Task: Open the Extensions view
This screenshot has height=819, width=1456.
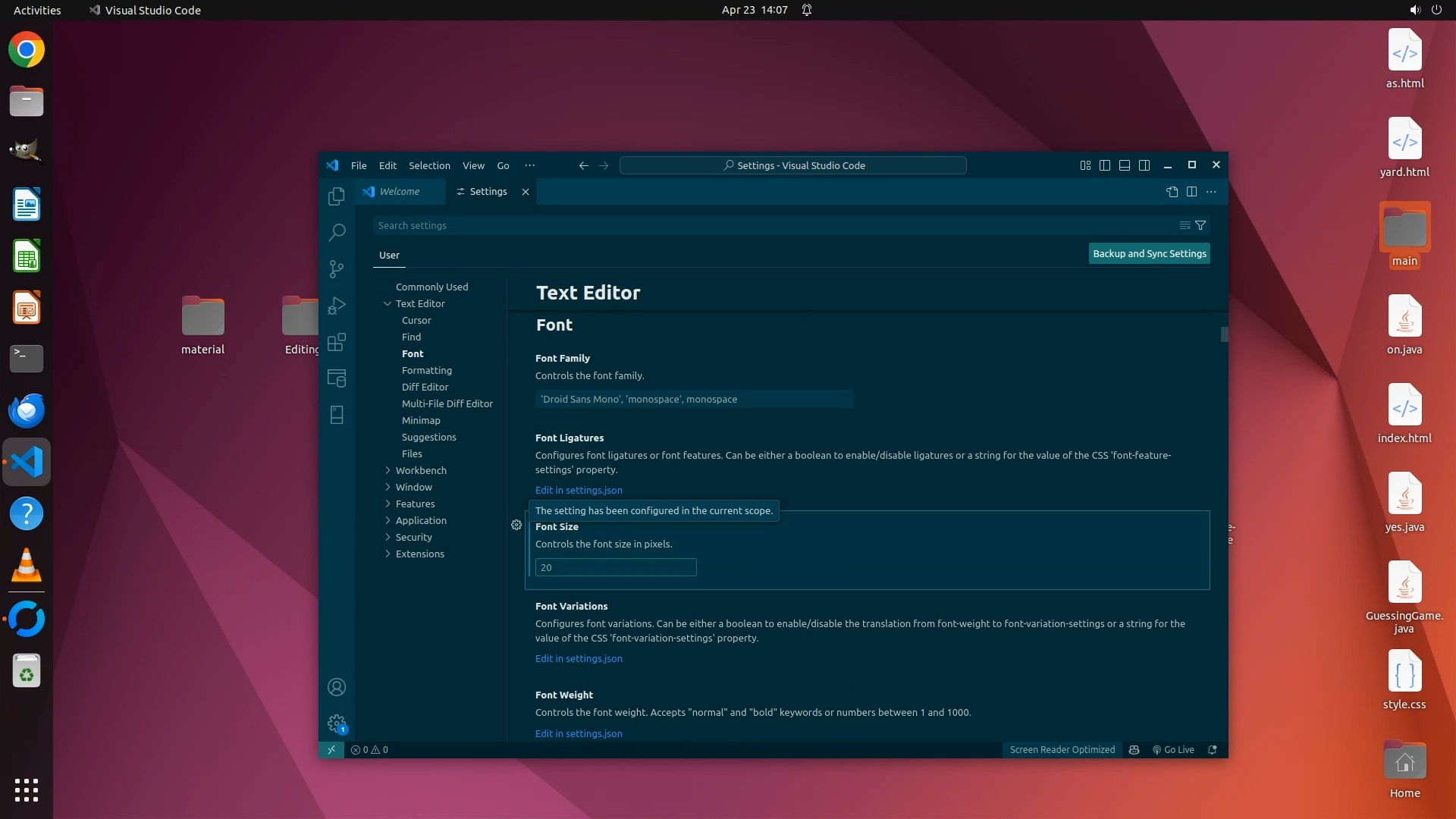Action: click(x=337, y=342)
